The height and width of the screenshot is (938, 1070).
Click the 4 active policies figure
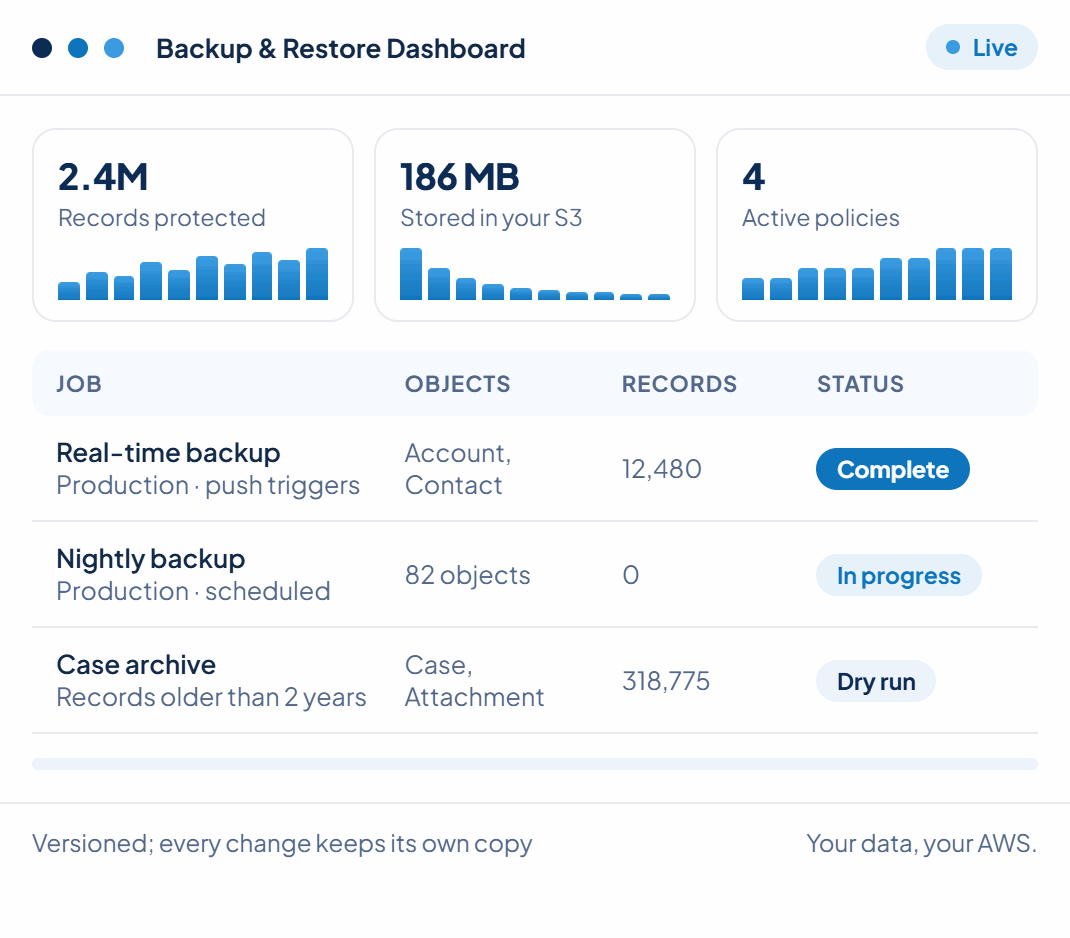tap(753, 177)
